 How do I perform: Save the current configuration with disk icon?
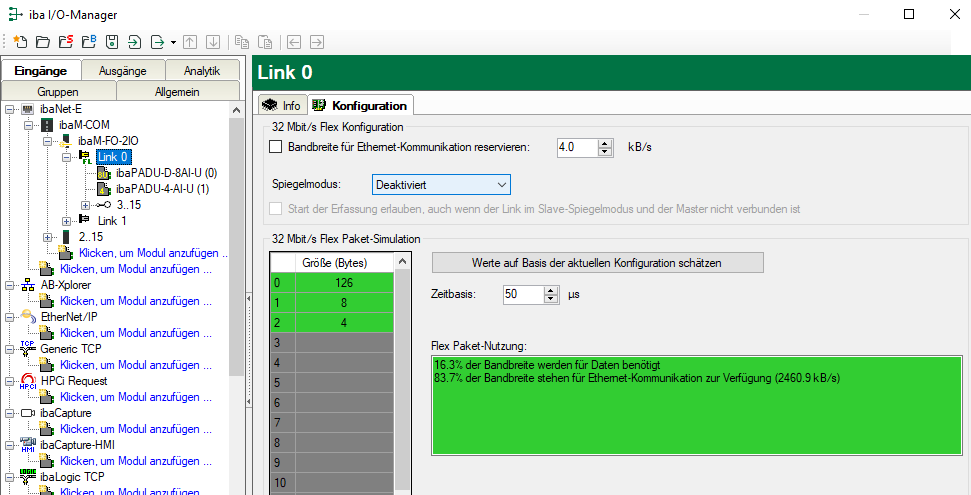(x=111, y=42)
